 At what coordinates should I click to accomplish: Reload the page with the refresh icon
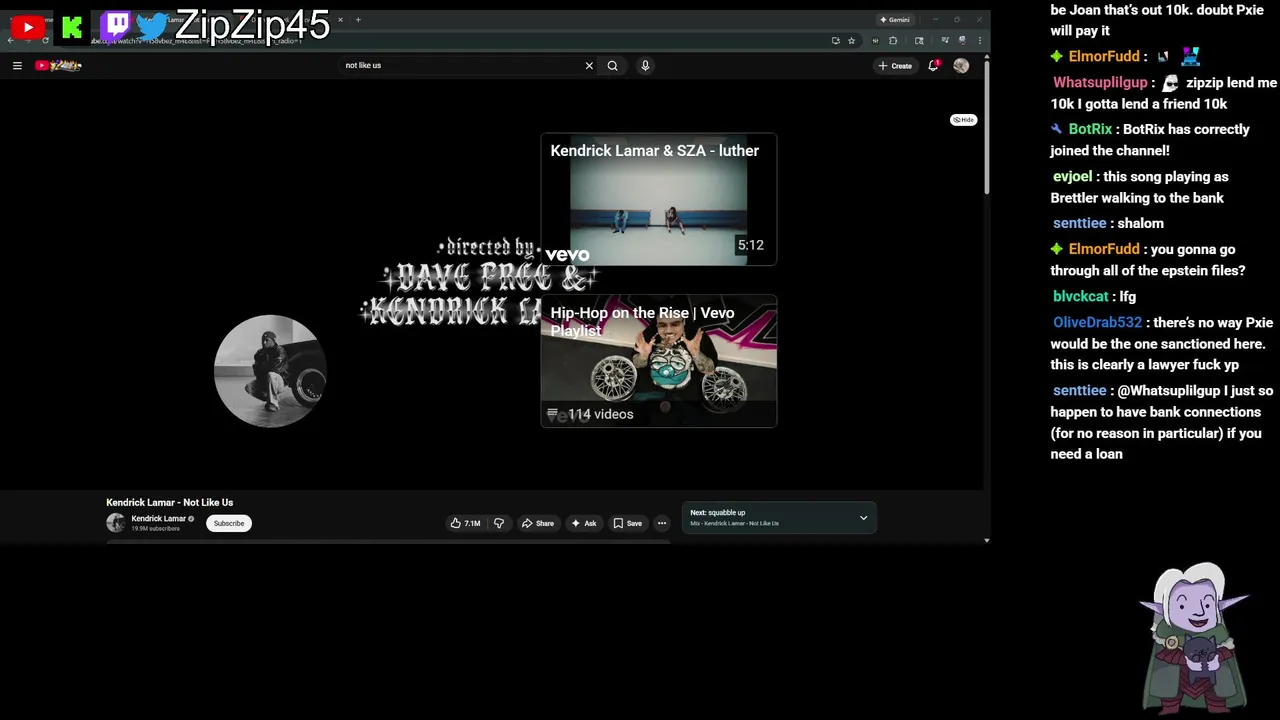45,40
